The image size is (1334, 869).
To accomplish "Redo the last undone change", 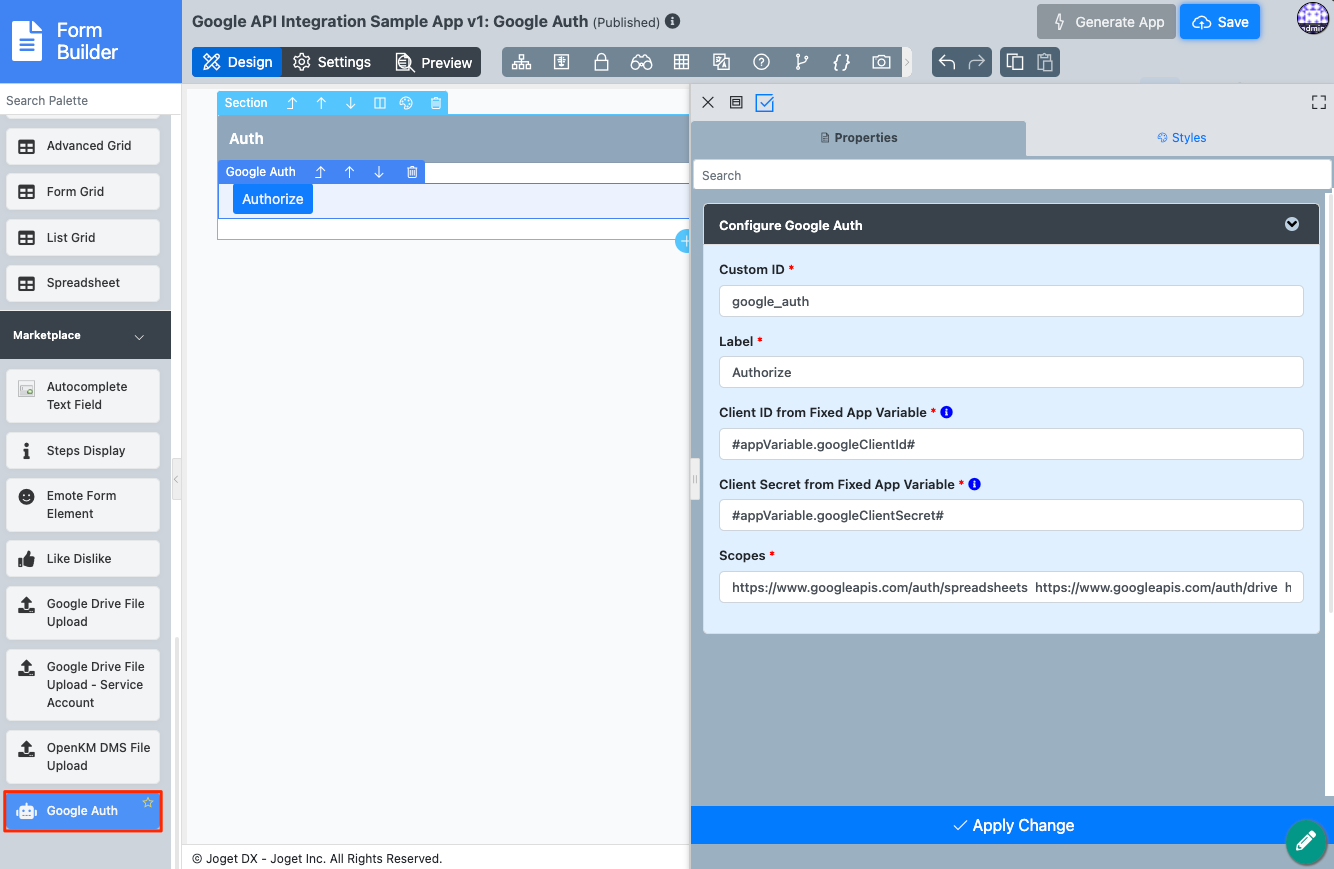I will [x=977, y=62].
